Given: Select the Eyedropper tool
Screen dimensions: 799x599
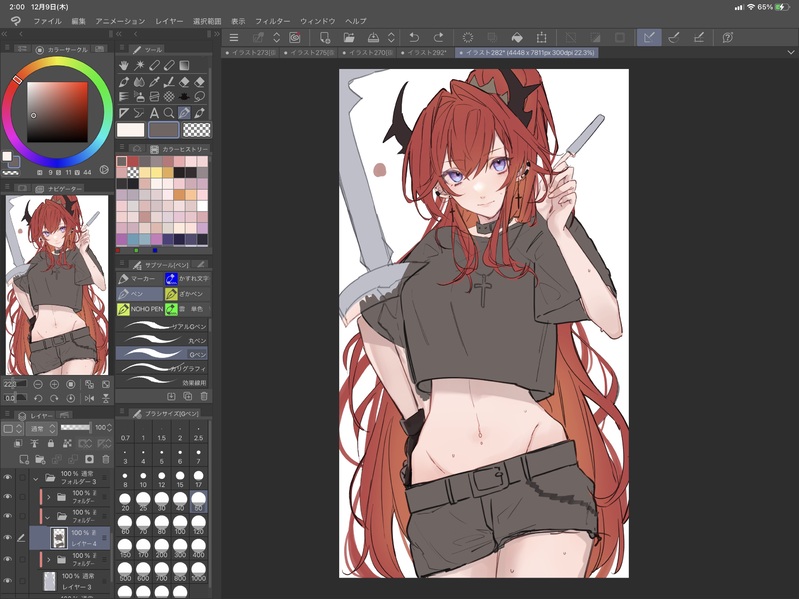Looking at the screenshot, I should [x=154, y=81].
